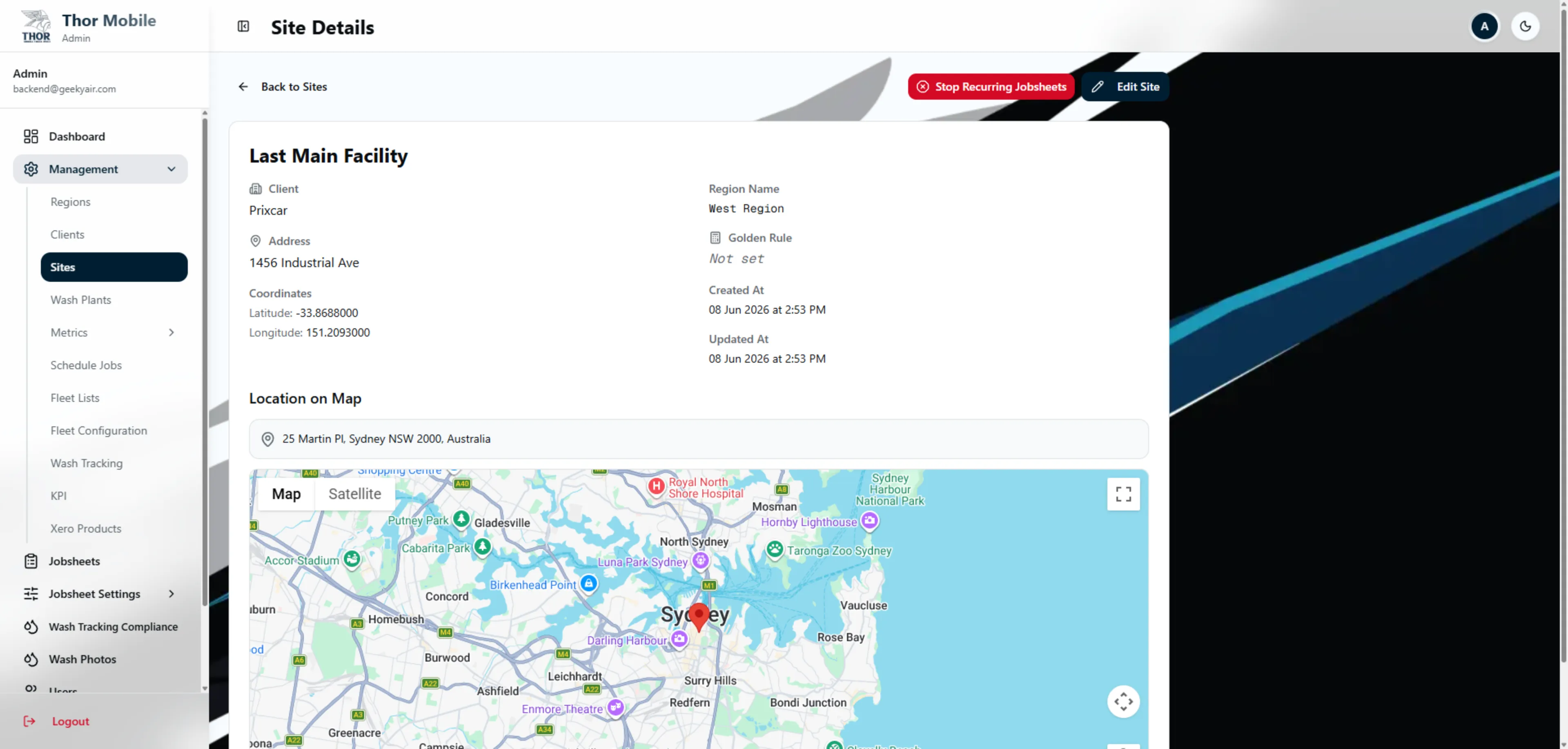Click Royal North Shore Hospital marker
The image size is (1568, 749).
coord(656,486)
